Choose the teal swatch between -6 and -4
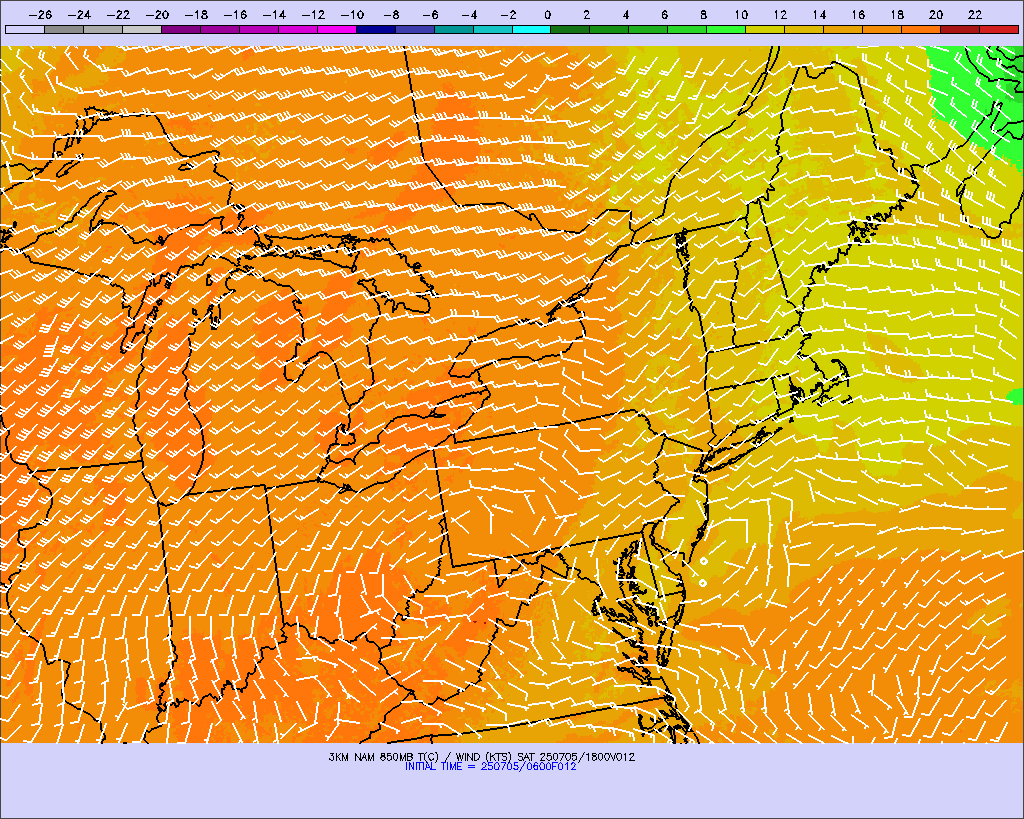This screenshot has height=819, width=1024. (x=454, y=29)
